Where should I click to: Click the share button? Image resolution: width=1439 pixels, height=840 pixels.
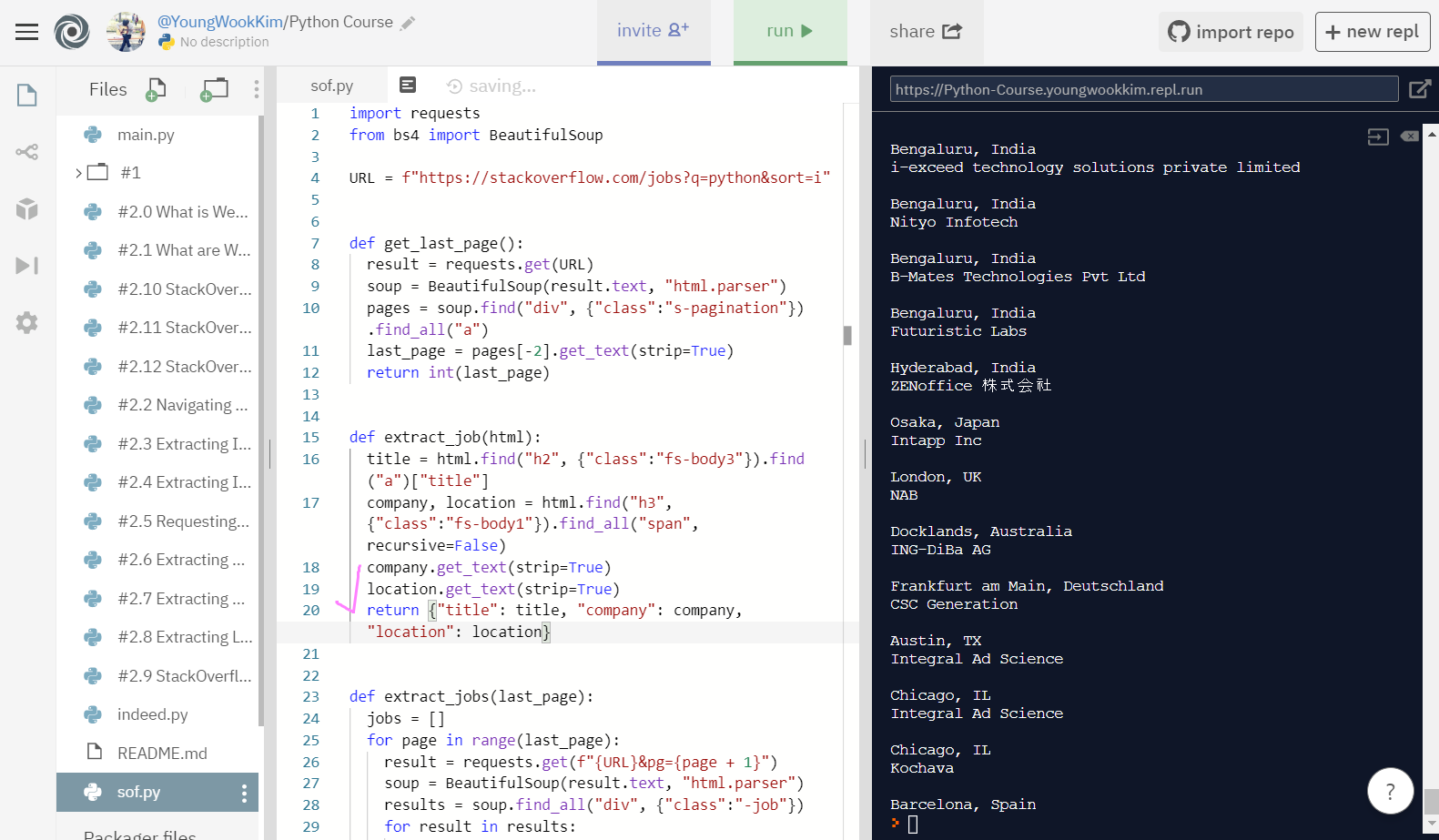pos(926,31)
